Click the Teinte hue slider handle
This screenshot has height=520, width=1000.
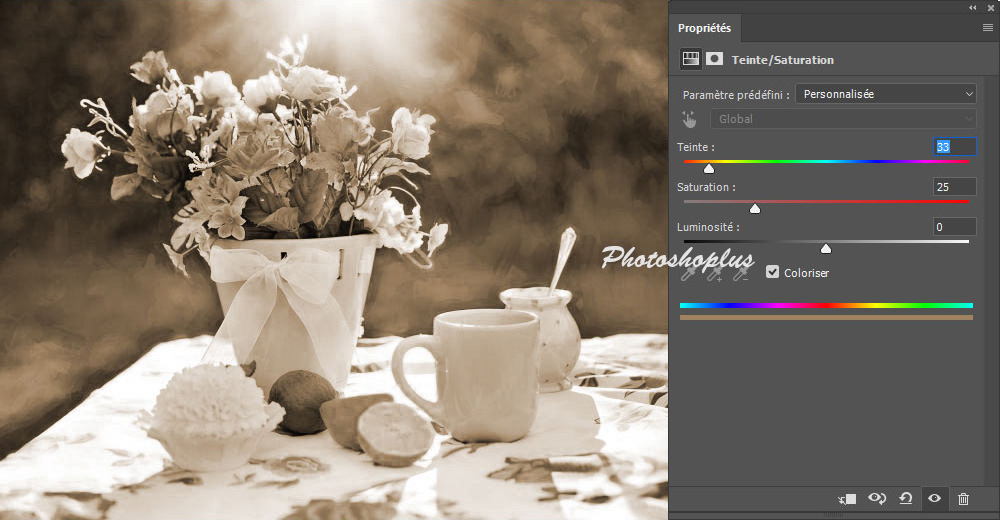coord(709,168)
